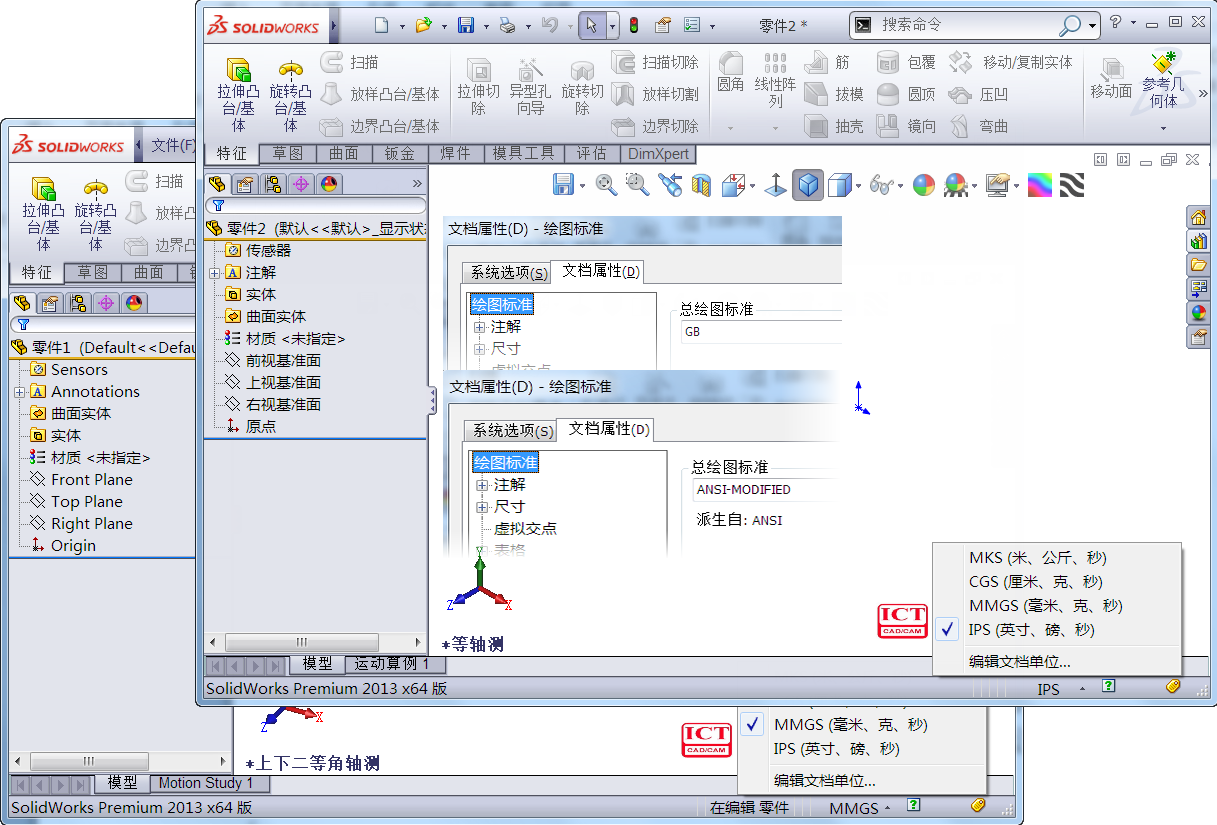
Task: Open 系统选项(S) tab in ANSI-MODIFIED dialog
Action: point(512,431)
